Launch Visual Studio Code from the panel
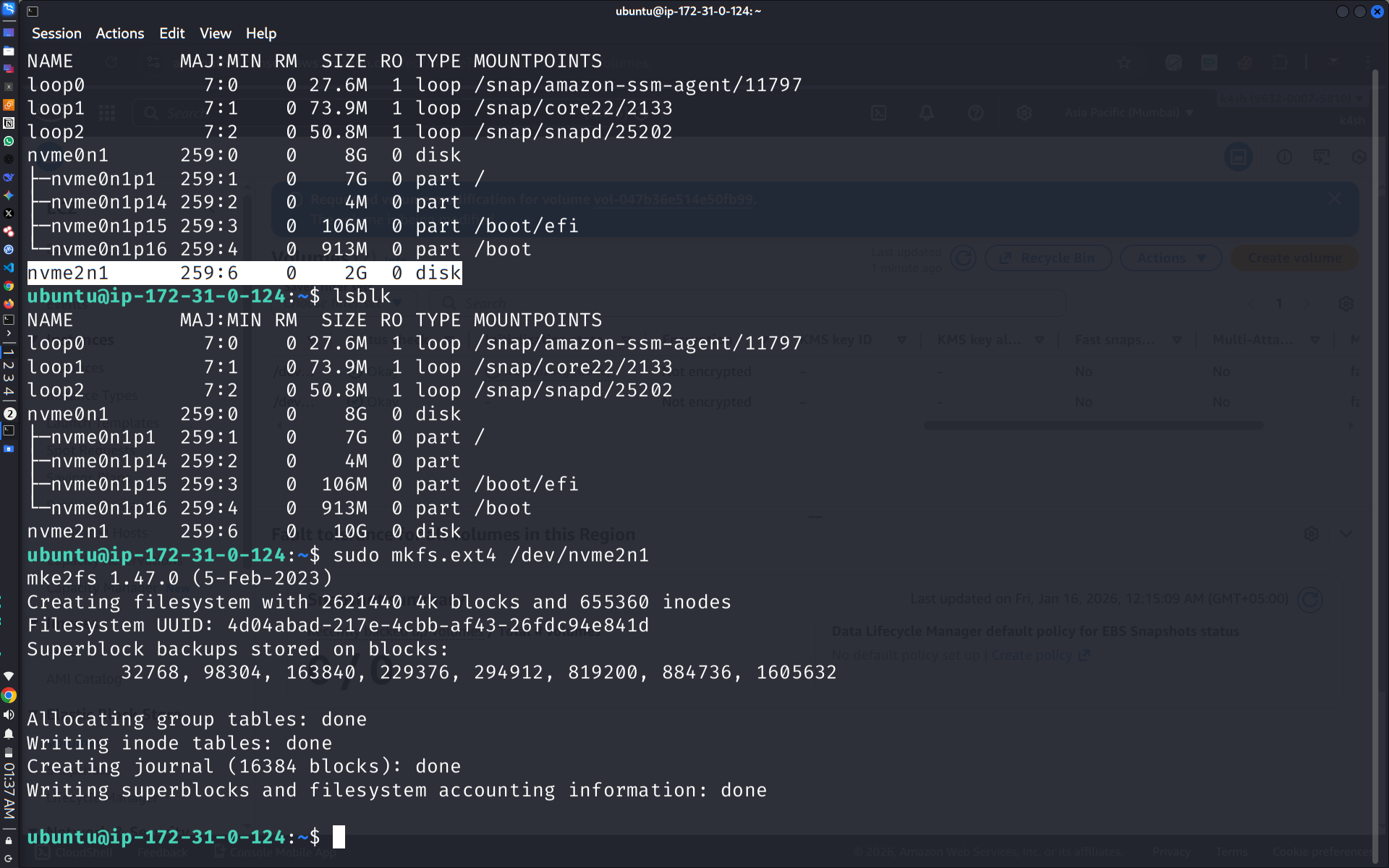The height and width of the screenshot is (868, 1389). (9, 268)
